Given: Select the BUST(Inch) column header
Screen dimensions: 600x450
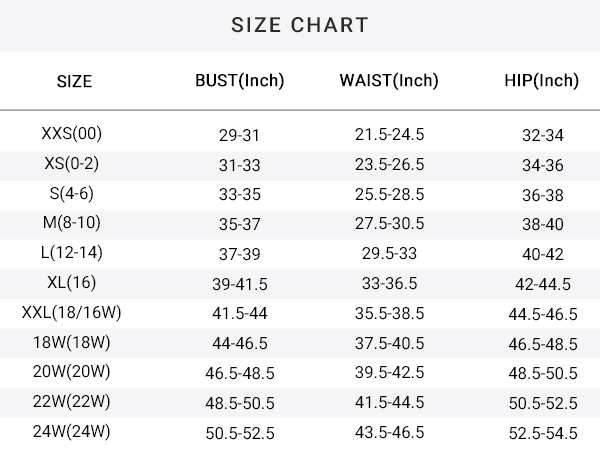Looking at the screenshot, I should coord(240,81).
